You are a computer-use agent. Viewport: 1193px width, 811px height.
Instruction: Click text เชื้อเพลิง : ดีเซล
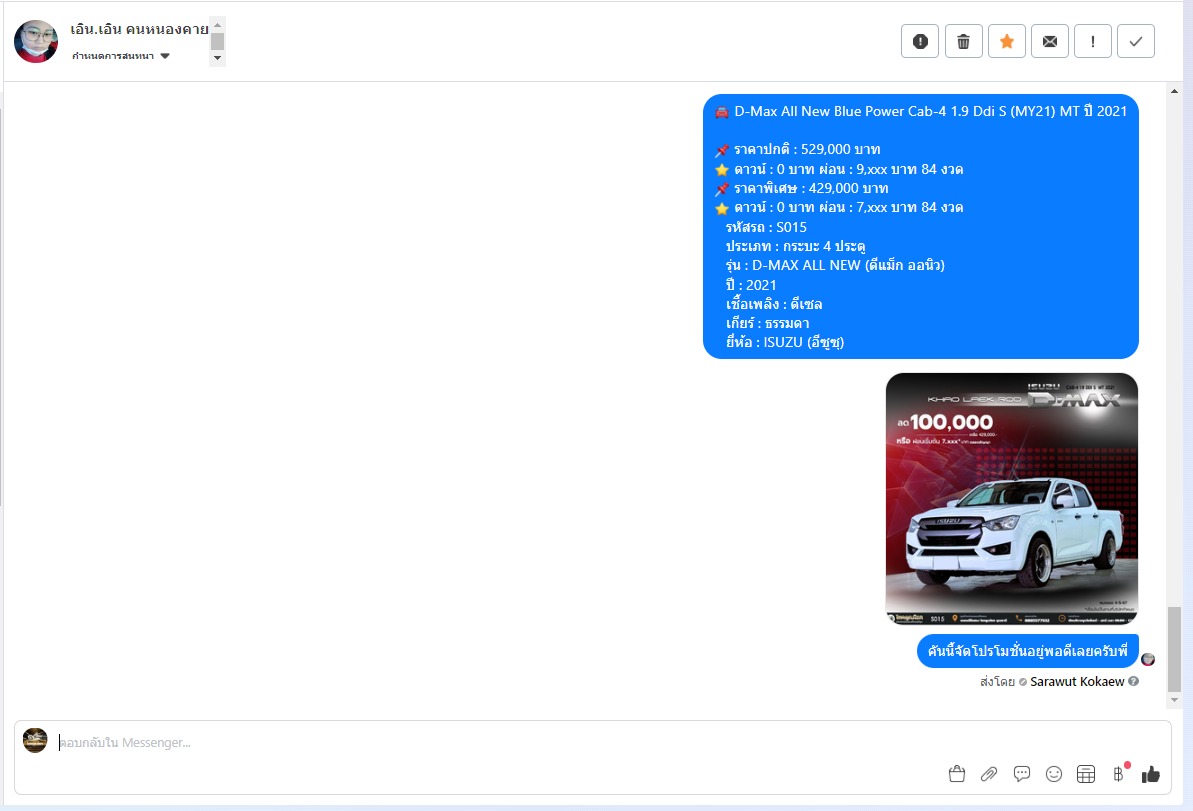click(774, 304)
